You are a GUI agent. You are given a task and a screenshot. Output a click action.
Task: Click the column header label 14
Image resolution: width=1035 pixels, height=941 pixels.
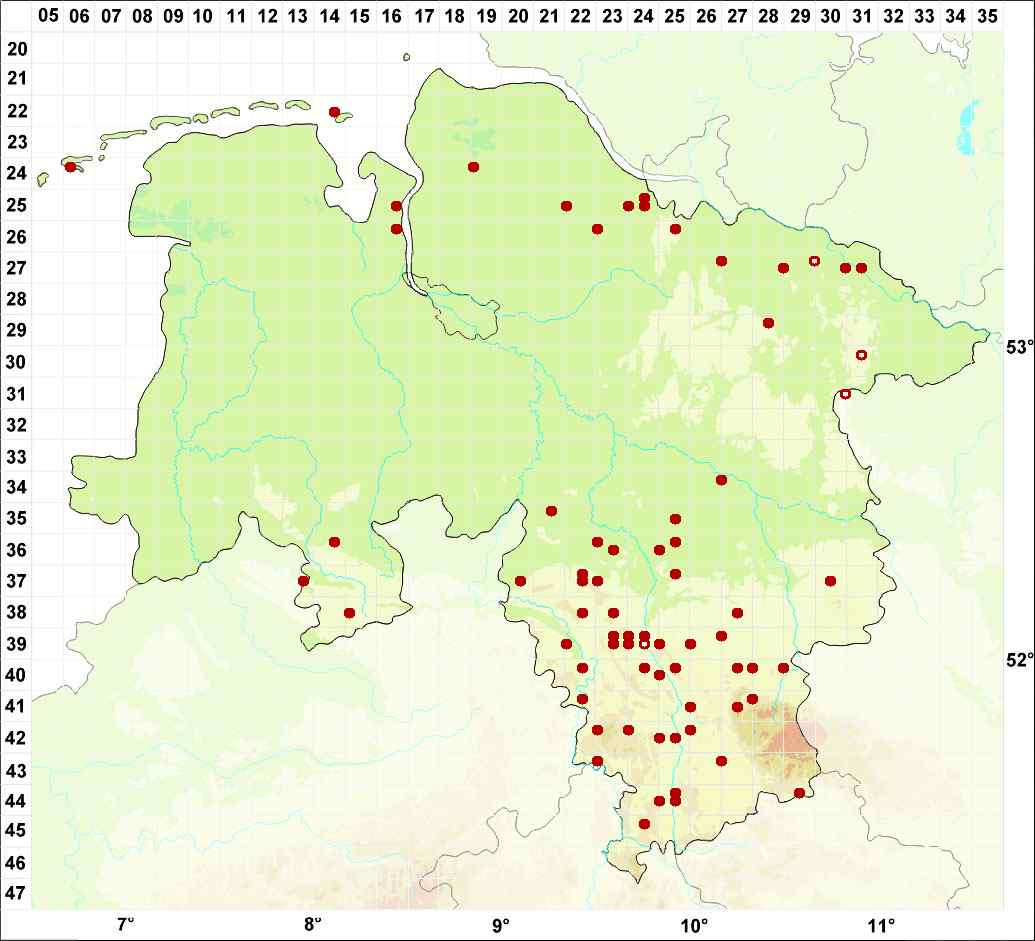329,15
